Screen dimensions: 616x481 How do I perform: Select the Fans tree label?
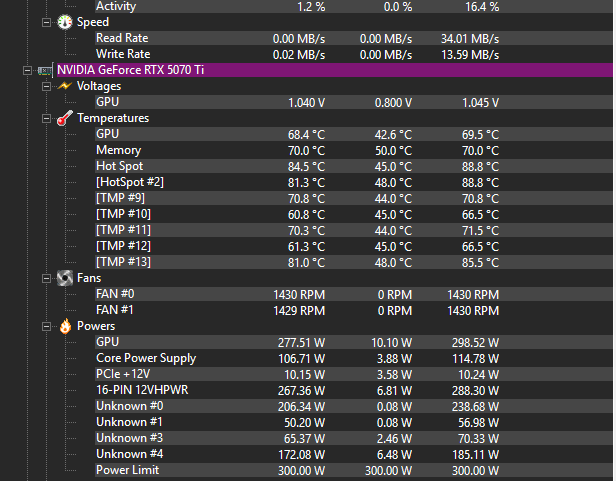tap(89, 278)
